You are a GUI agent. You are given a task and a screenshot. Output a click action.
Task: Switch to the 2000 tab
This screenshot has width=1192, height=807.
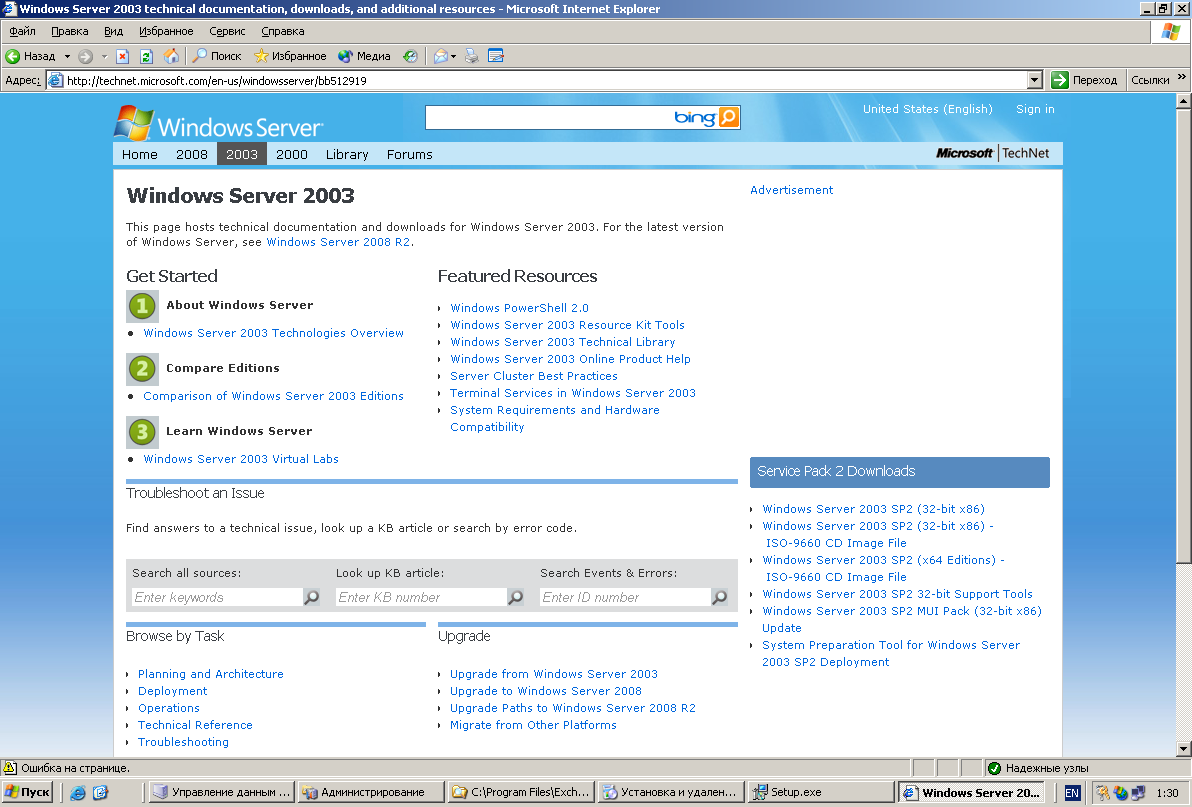[292, 154]
